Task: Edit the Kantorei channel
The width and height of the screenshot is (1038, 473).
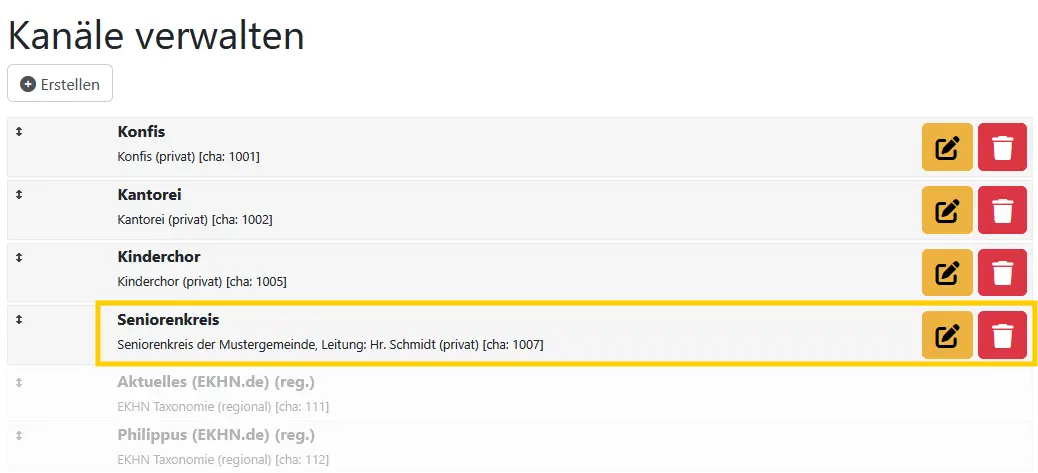Action: point(947,211)
